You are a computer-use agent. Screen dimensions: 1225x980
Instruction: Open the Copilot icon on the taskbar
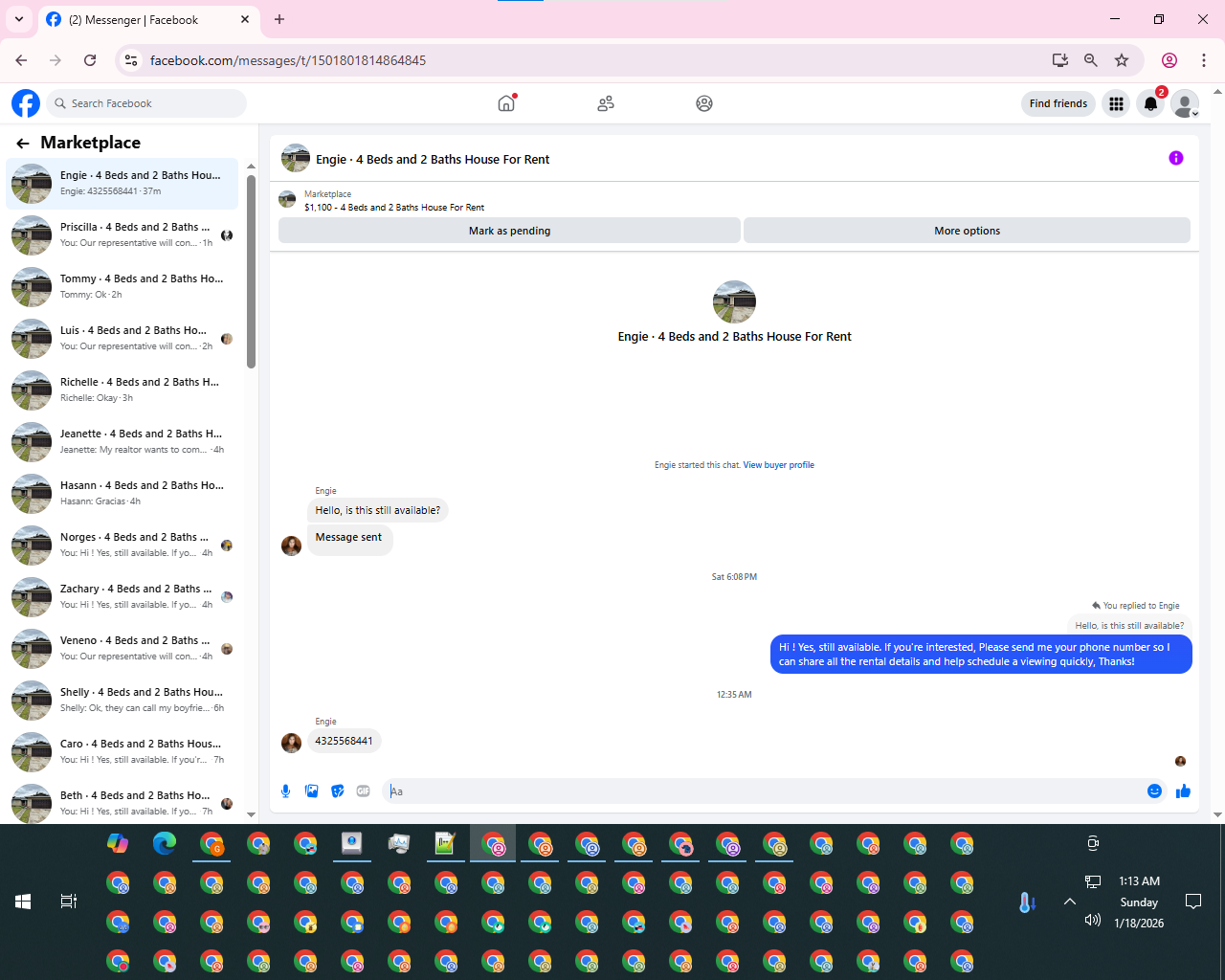pos(118,843)
